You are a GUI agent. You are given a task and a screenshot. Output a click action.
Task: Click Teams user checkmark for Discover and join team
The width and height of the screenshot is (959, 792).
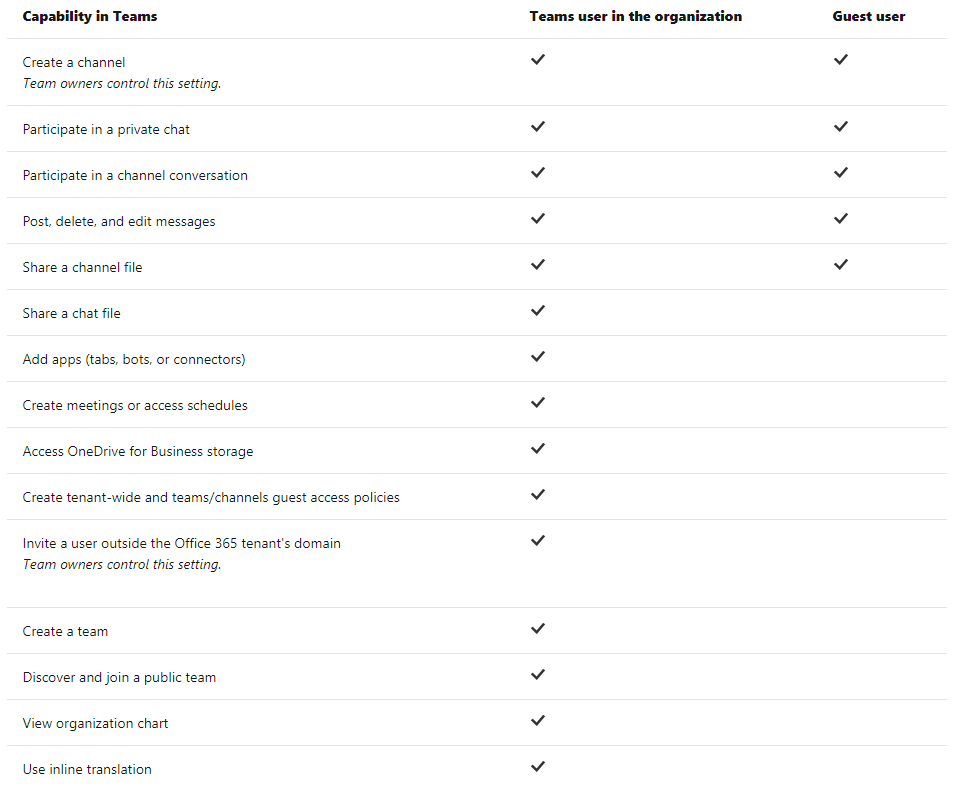pyautogui.click(x=538, y=675)
